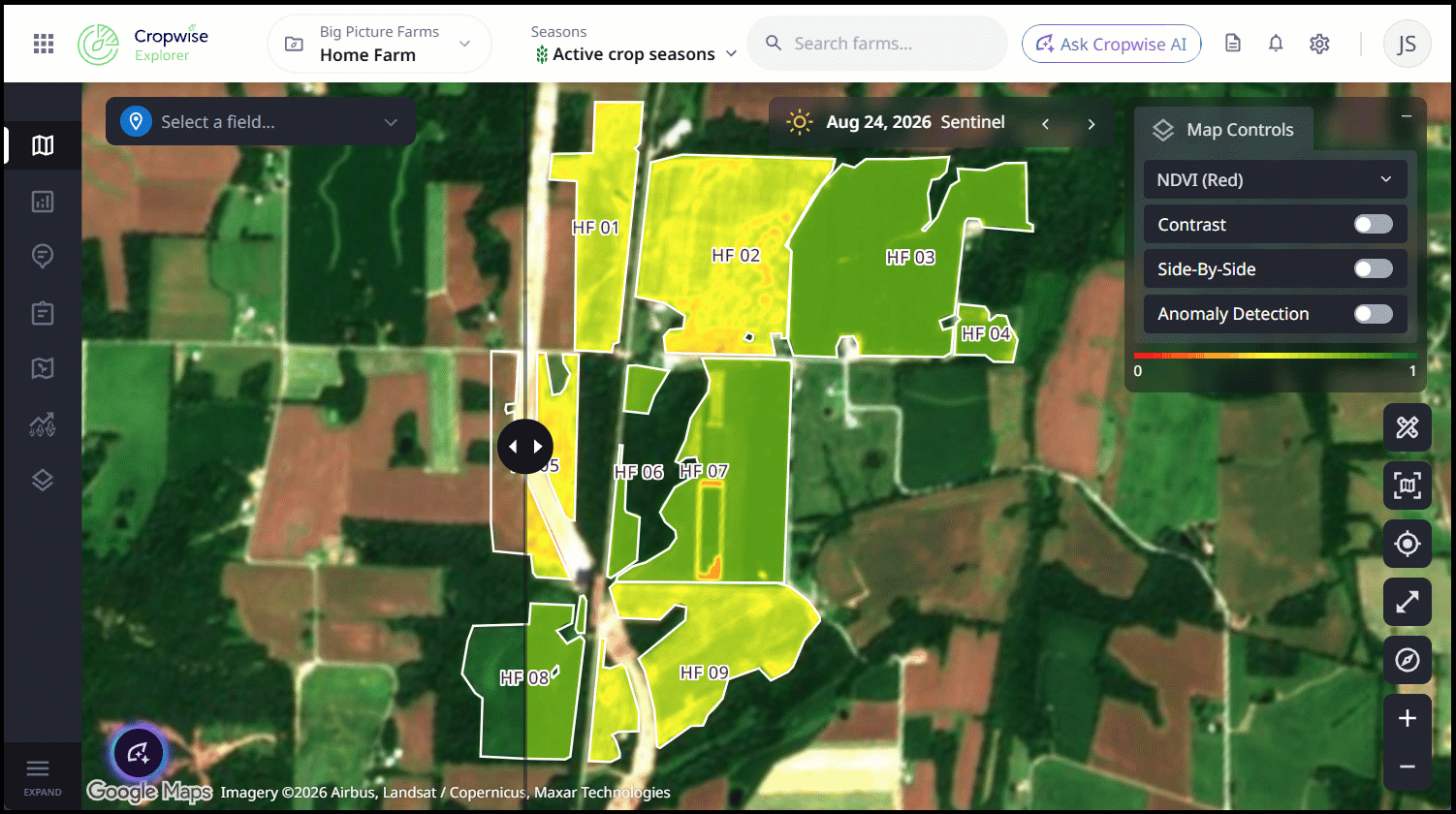The height and width of the screenshot is (814, 1456).
Task: Click the side-by-side comparison slider handle
Action: 525,447
